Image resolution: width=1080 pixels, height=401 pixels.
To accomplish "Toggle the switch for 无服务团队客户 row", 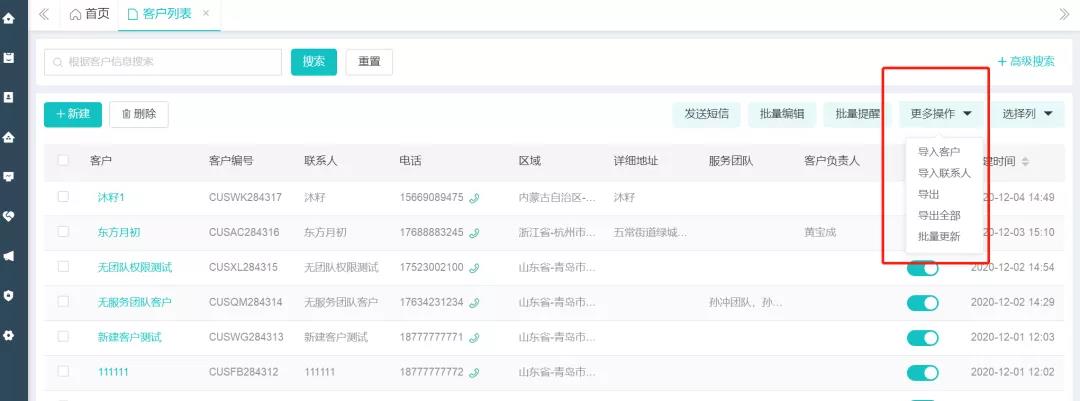I will (x=922, y=303).
